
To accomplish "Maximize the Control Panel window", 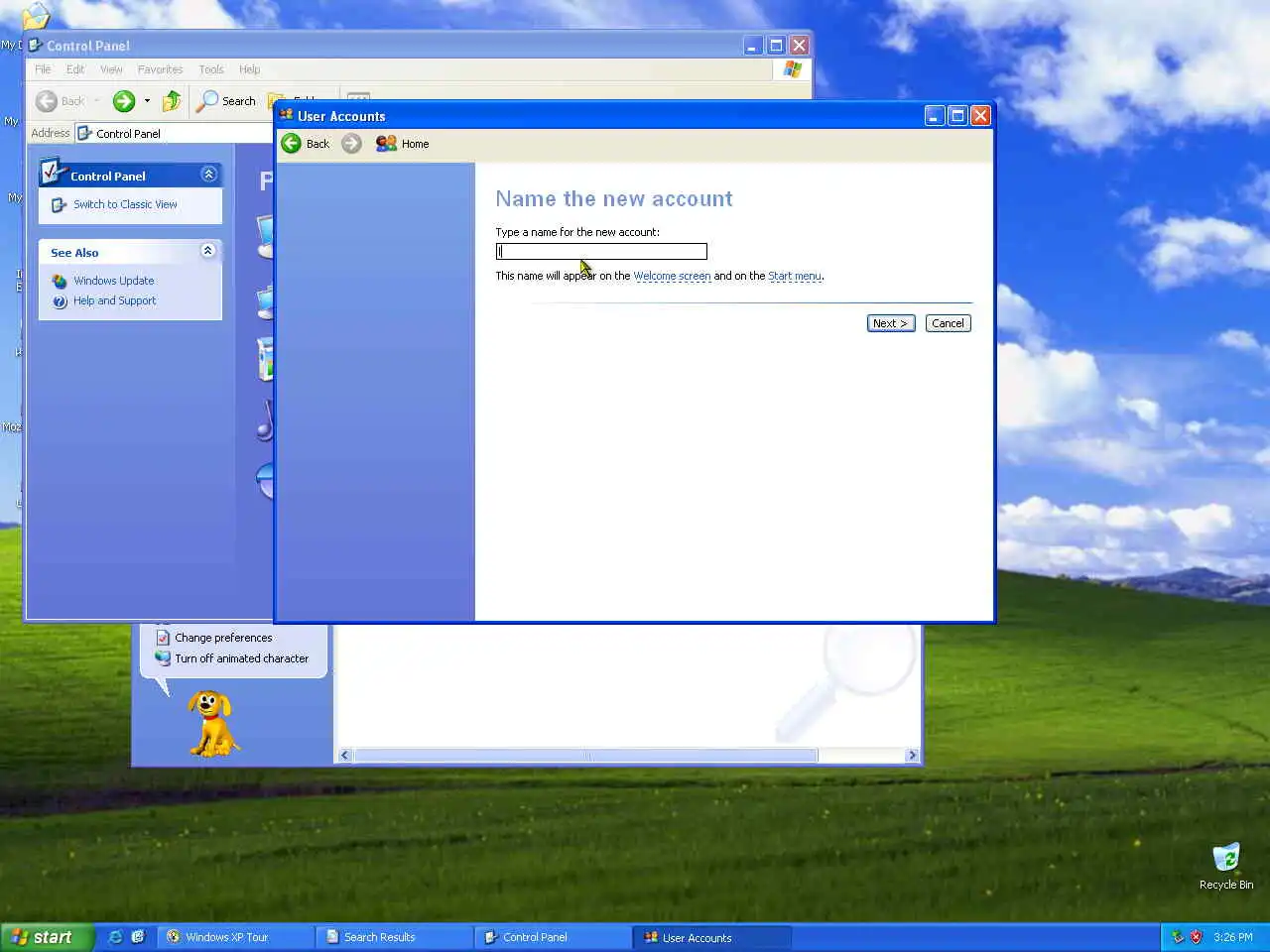I will [776, 46].
